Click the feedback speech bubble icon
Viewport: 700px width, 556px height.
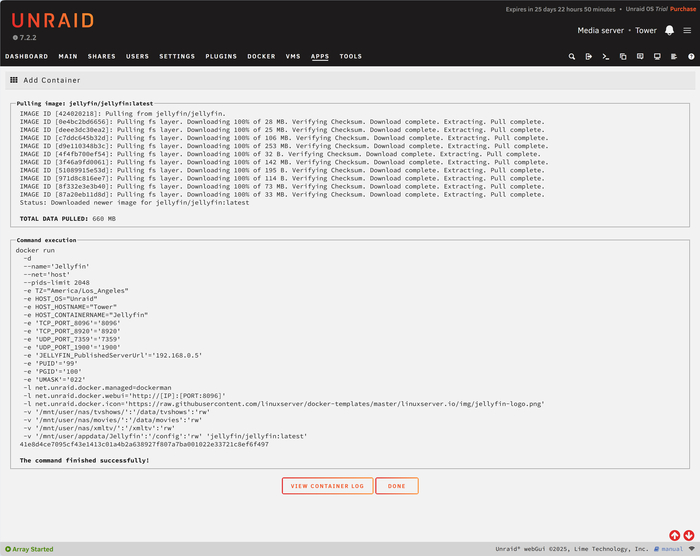click(639, 57)
